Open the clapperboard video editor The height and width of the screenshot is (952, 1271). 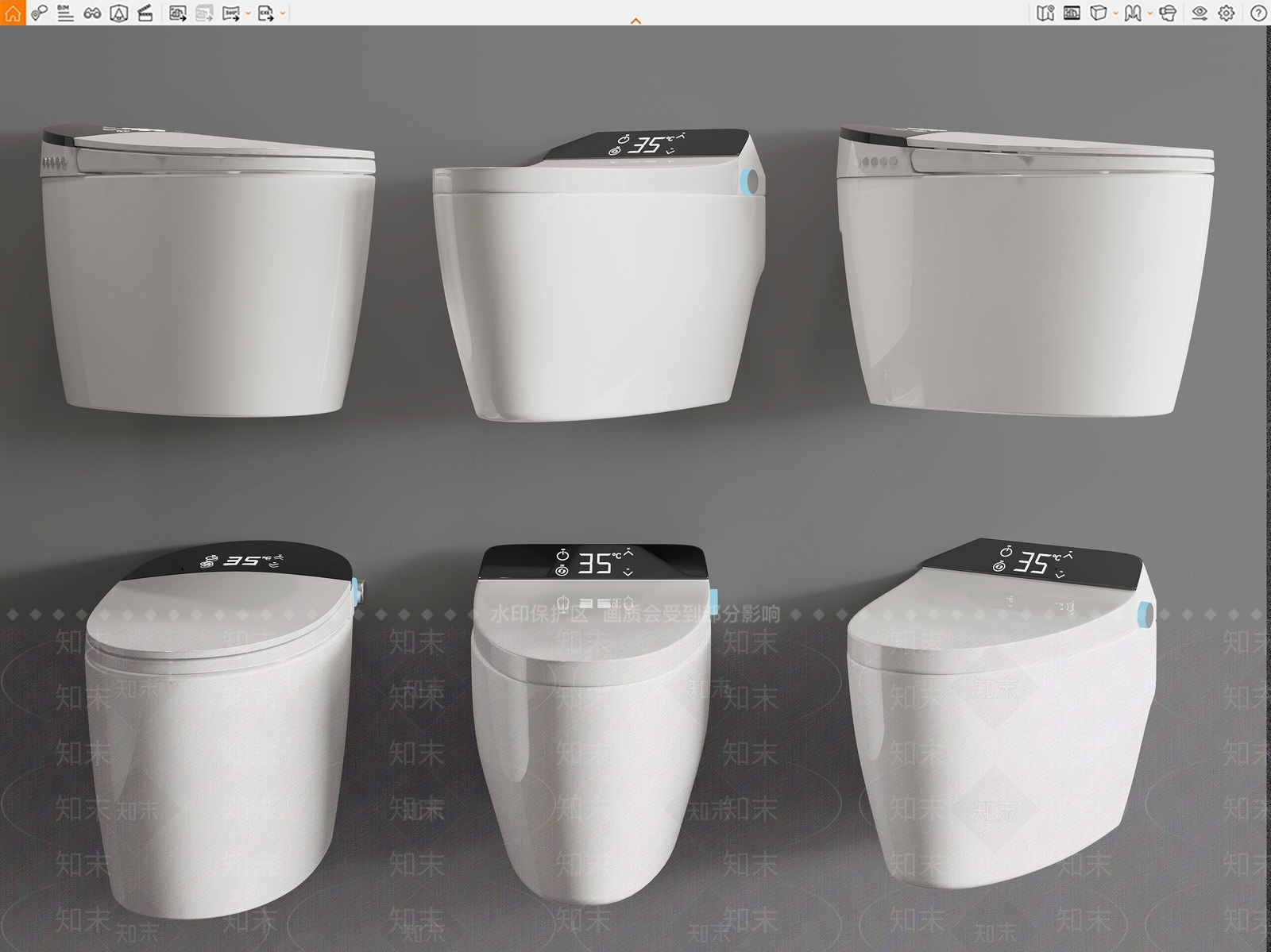pos(145,13)
